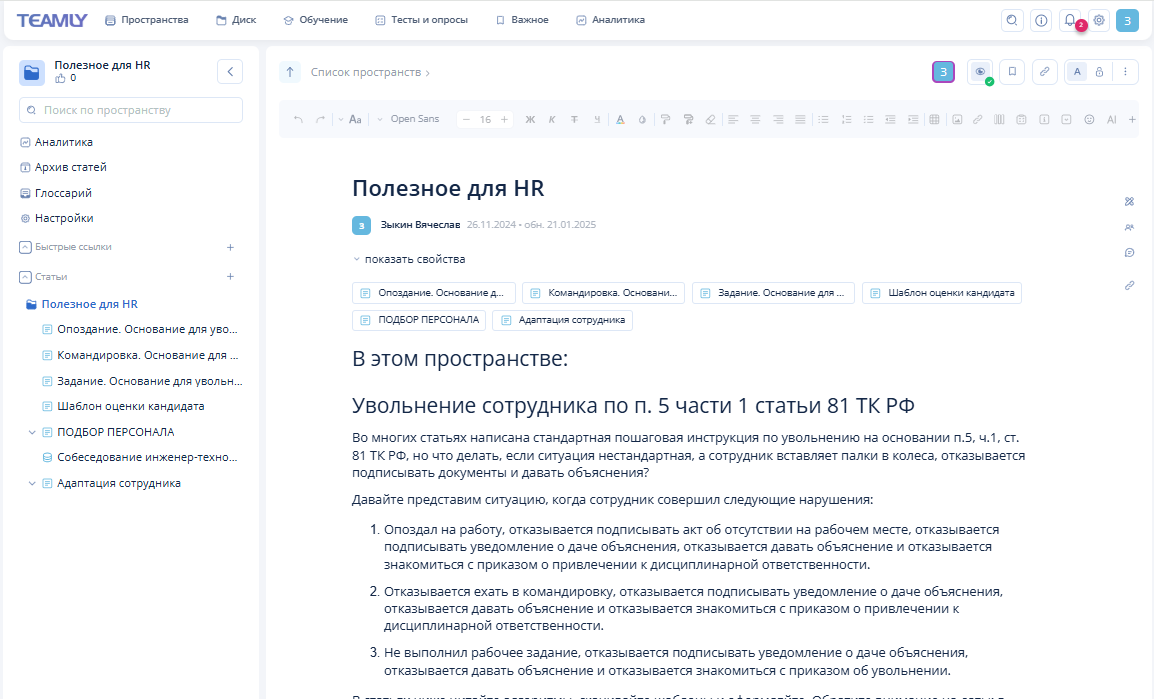Select the eraser clear-formatting tool
This screenshot has width=1154, height=699.
coord(710,119)
